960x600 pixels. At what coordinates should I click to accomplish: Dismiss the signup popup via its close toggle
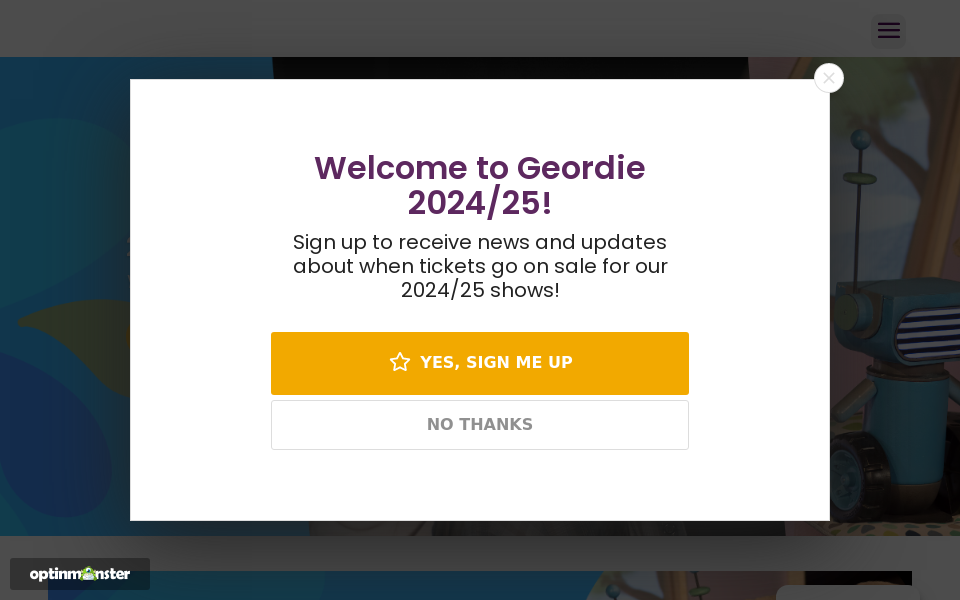[829, 78]
